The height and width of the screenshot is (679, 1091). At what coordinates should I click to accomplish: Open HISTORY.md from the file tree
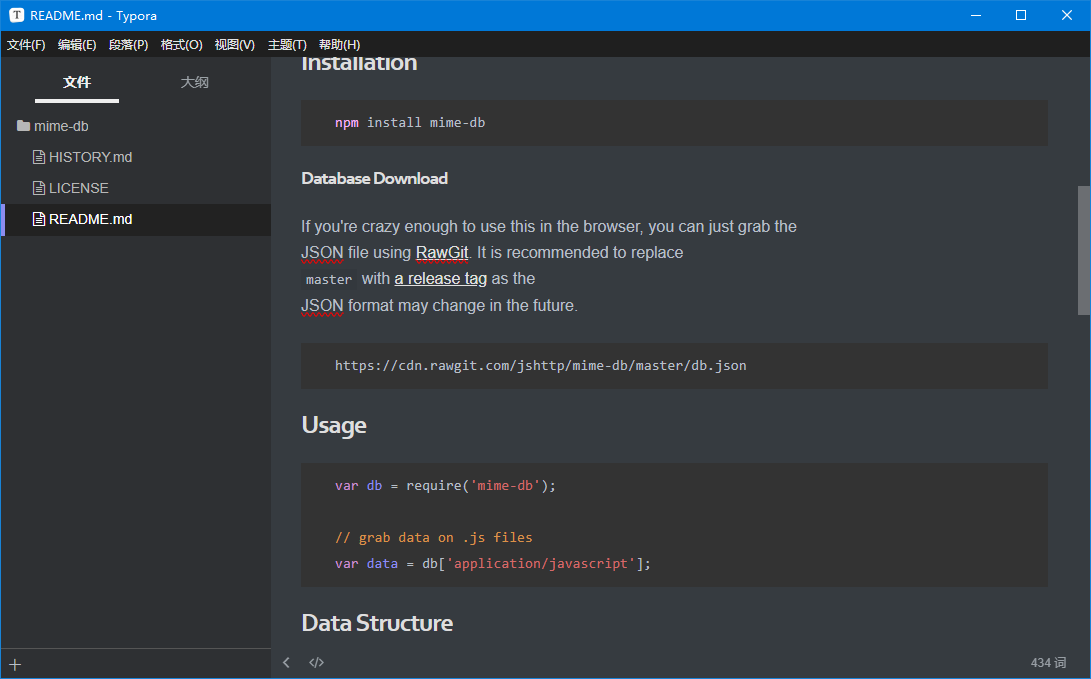90,157
